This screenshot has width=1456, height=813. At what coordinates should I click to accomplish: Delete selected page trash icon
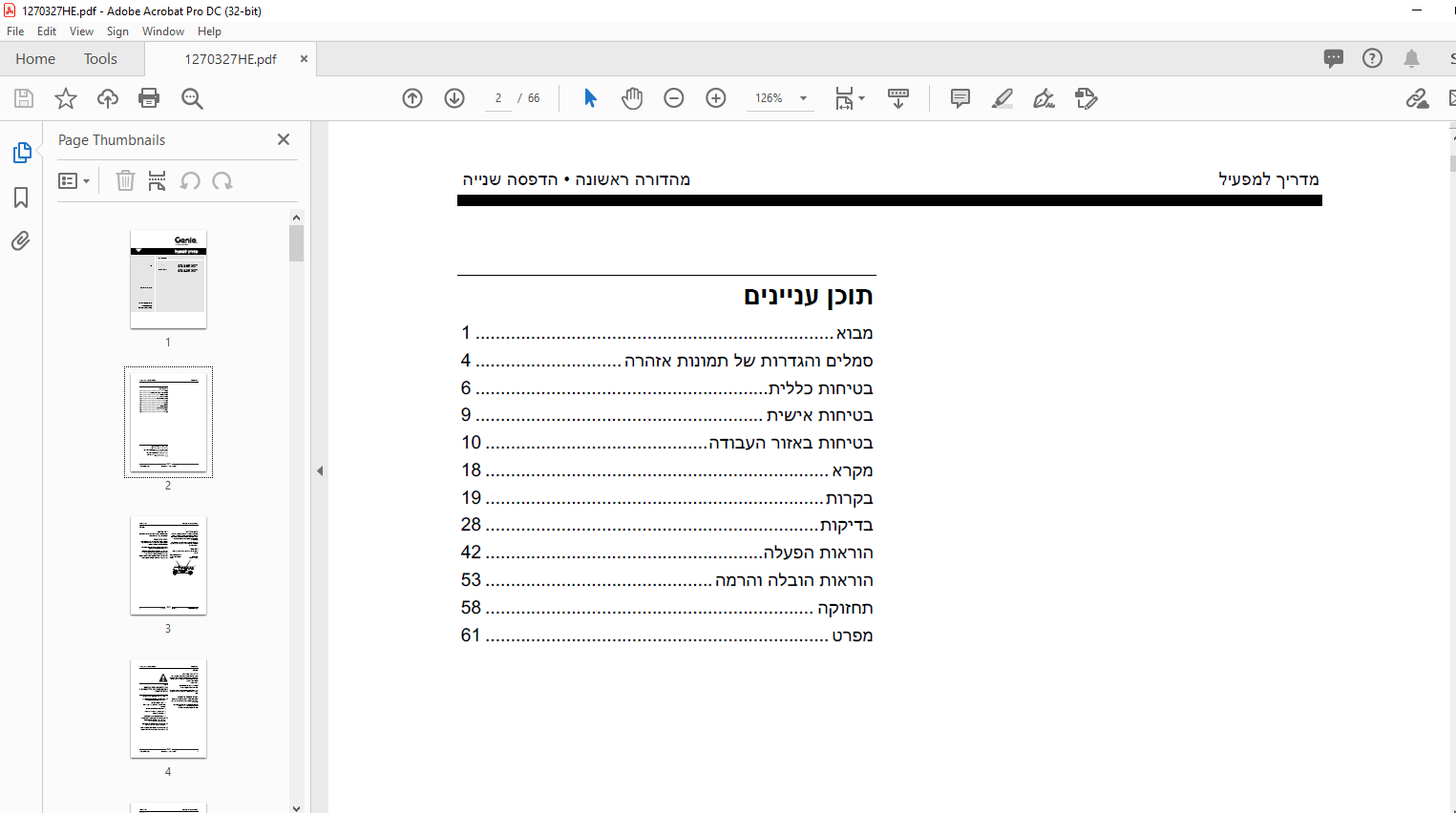pyautogui.click(x=125, y=180)
